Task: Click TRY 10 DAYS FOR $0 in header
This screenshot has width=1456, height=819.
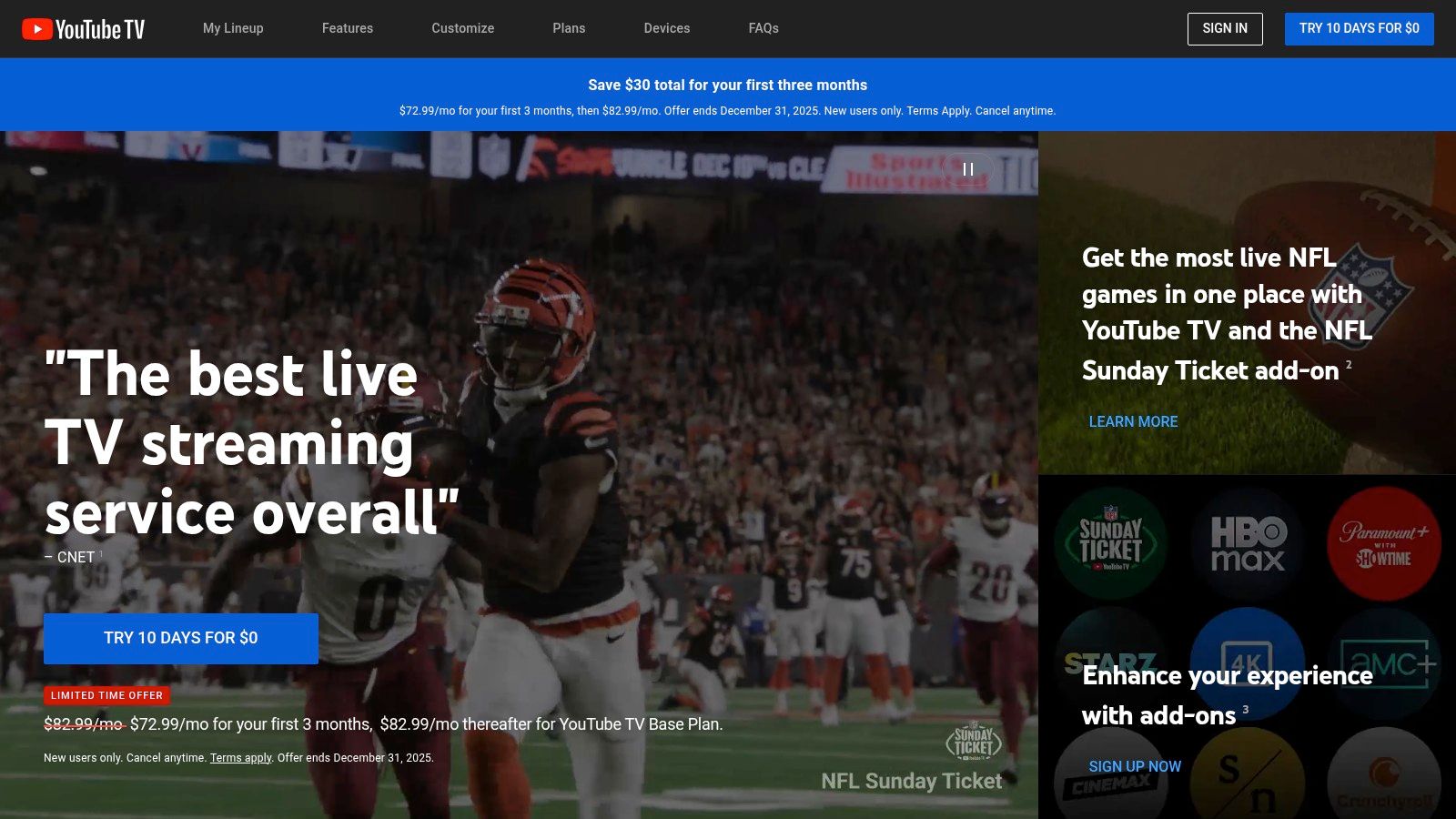Action: click(1359, 28)
